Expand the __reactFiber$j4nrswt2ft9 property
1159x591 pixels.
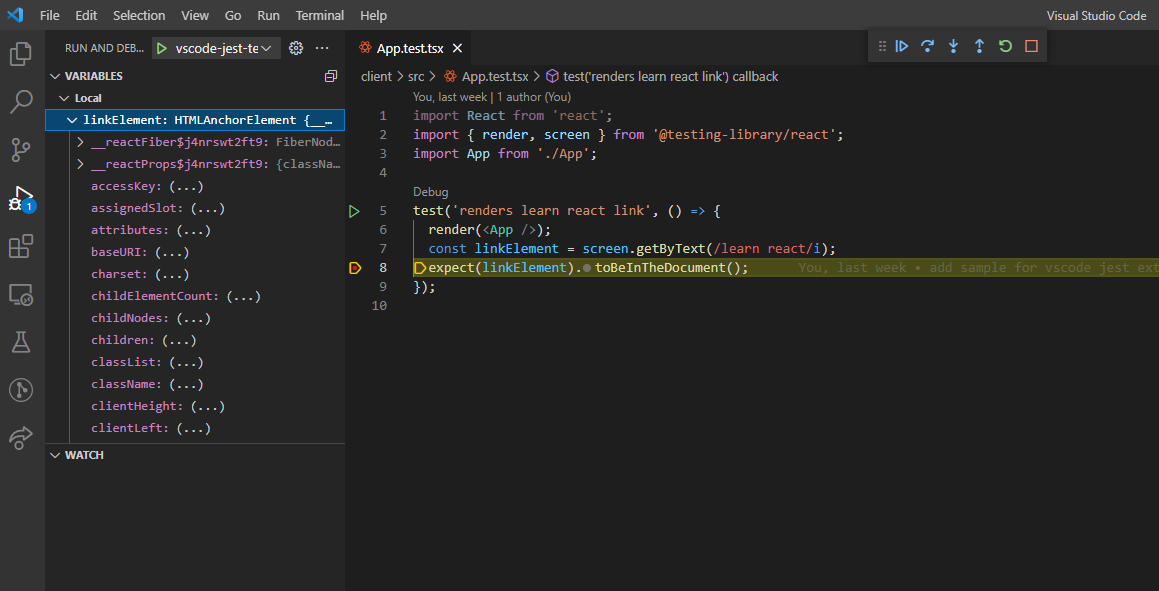coord(80,142)
